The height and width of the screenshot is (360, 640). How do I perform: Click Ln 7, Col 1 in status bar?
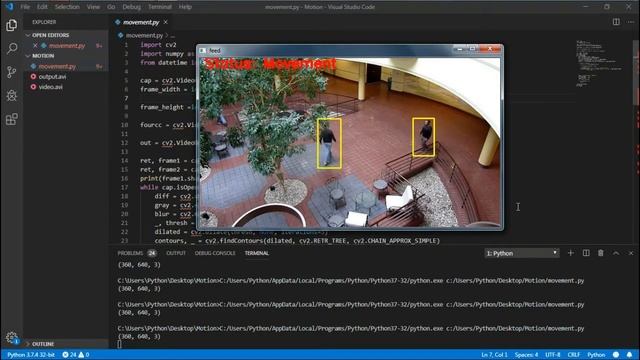pos(494,355)
